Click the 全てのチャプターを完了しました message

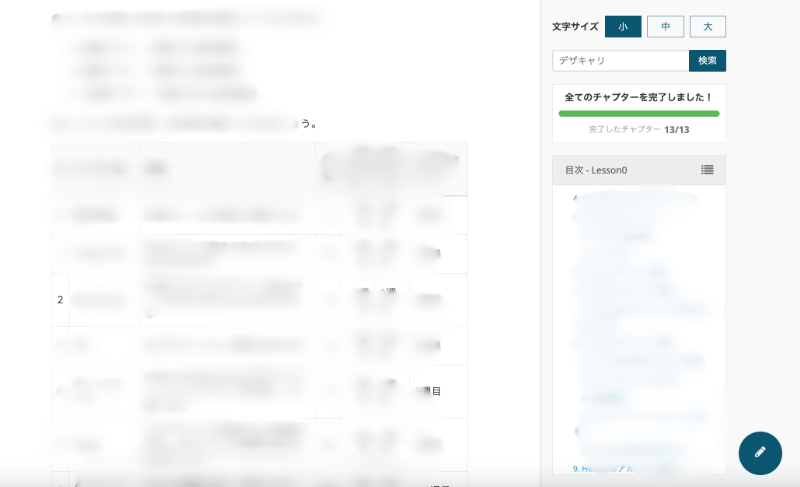[x=638, y=98]
